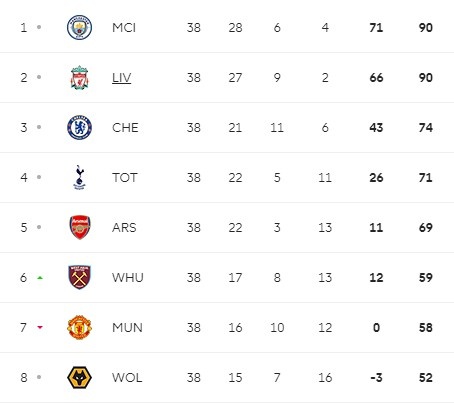Select the WOL team name
This screenshot has height=403, width=454.
127,378
